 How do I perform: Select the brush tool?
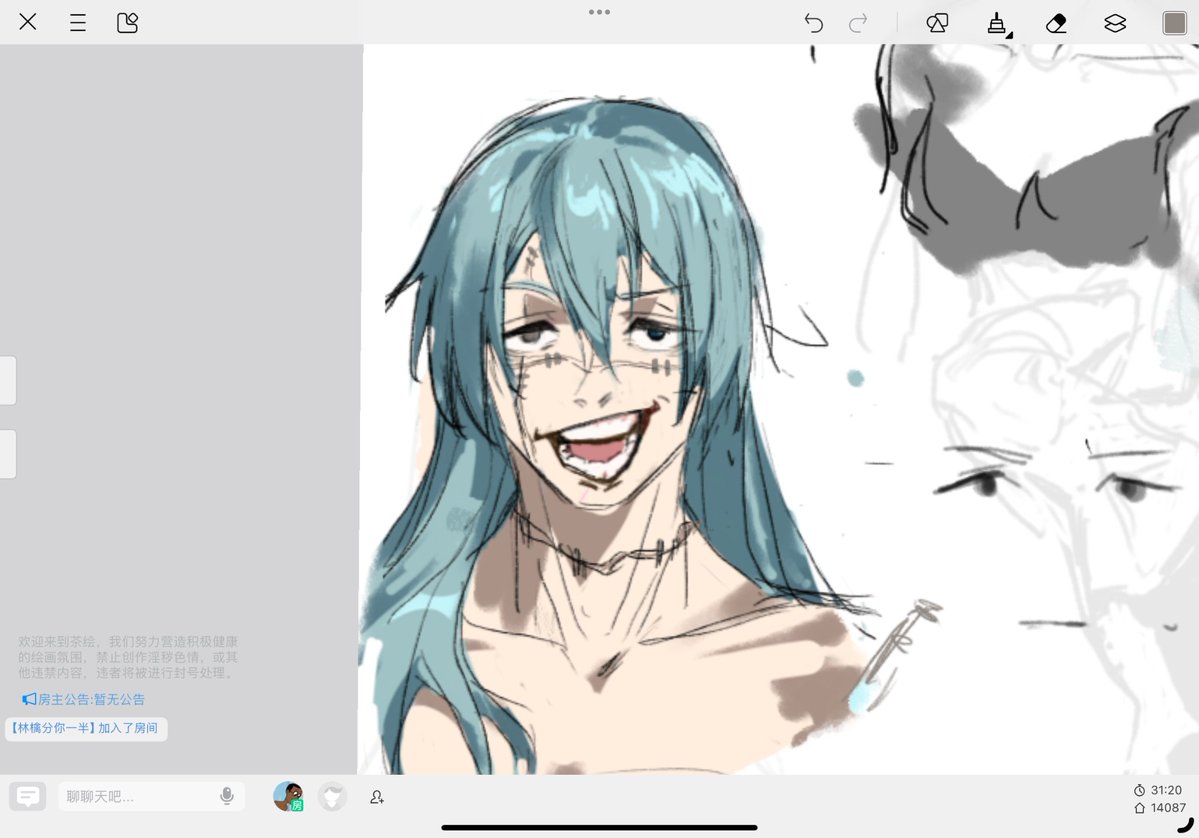tap(997, 23)
